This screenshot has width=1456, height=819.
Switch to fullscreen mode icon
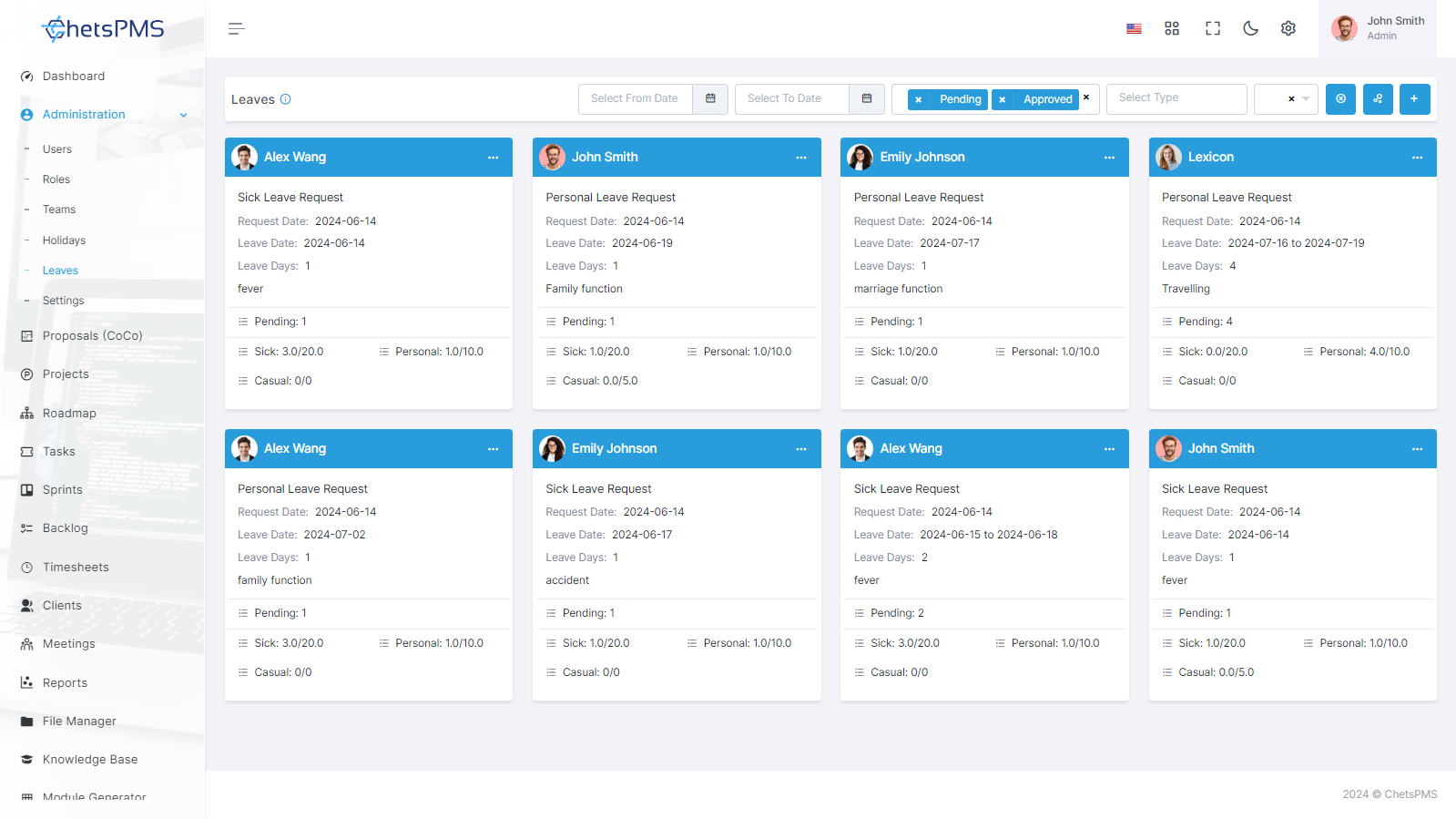tap(1213, 29)
